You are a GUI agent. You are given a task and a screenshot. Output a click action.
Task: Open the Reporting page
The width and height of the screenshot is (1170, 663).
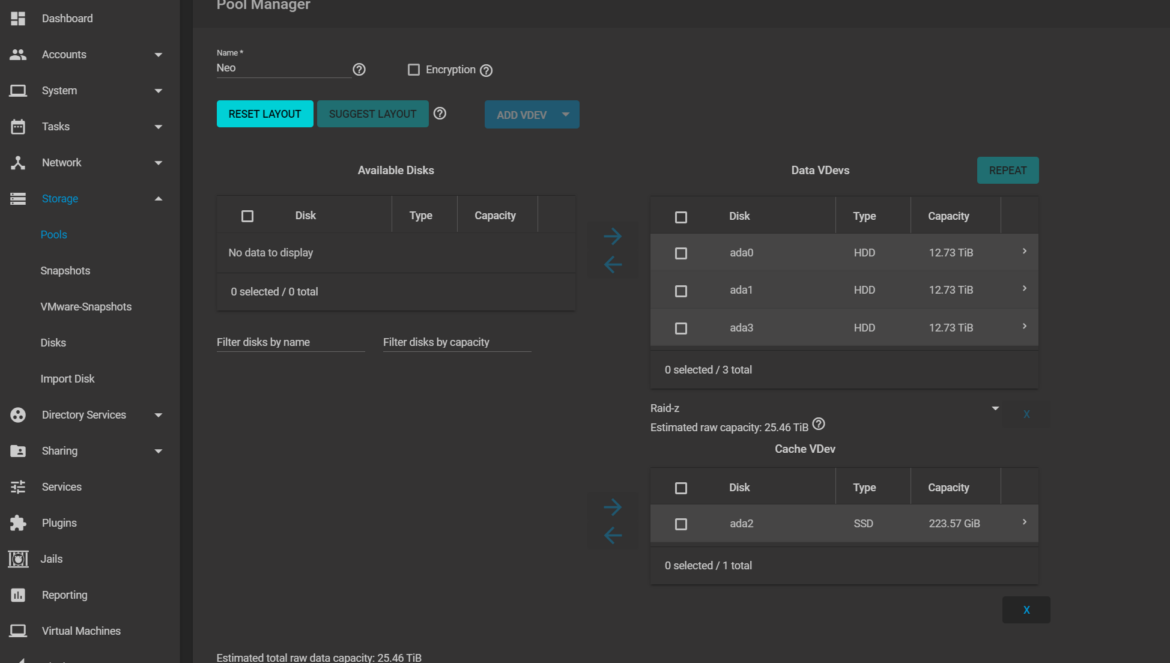(65, 595)
